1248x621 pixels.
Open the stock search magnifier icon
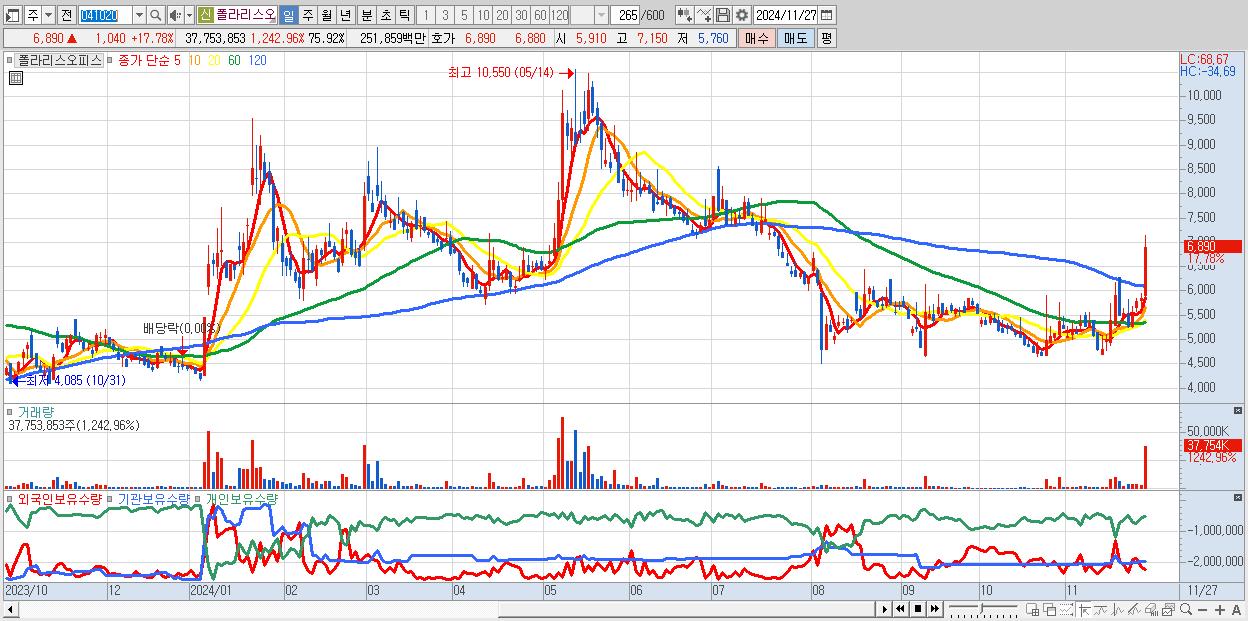point(155,15)
